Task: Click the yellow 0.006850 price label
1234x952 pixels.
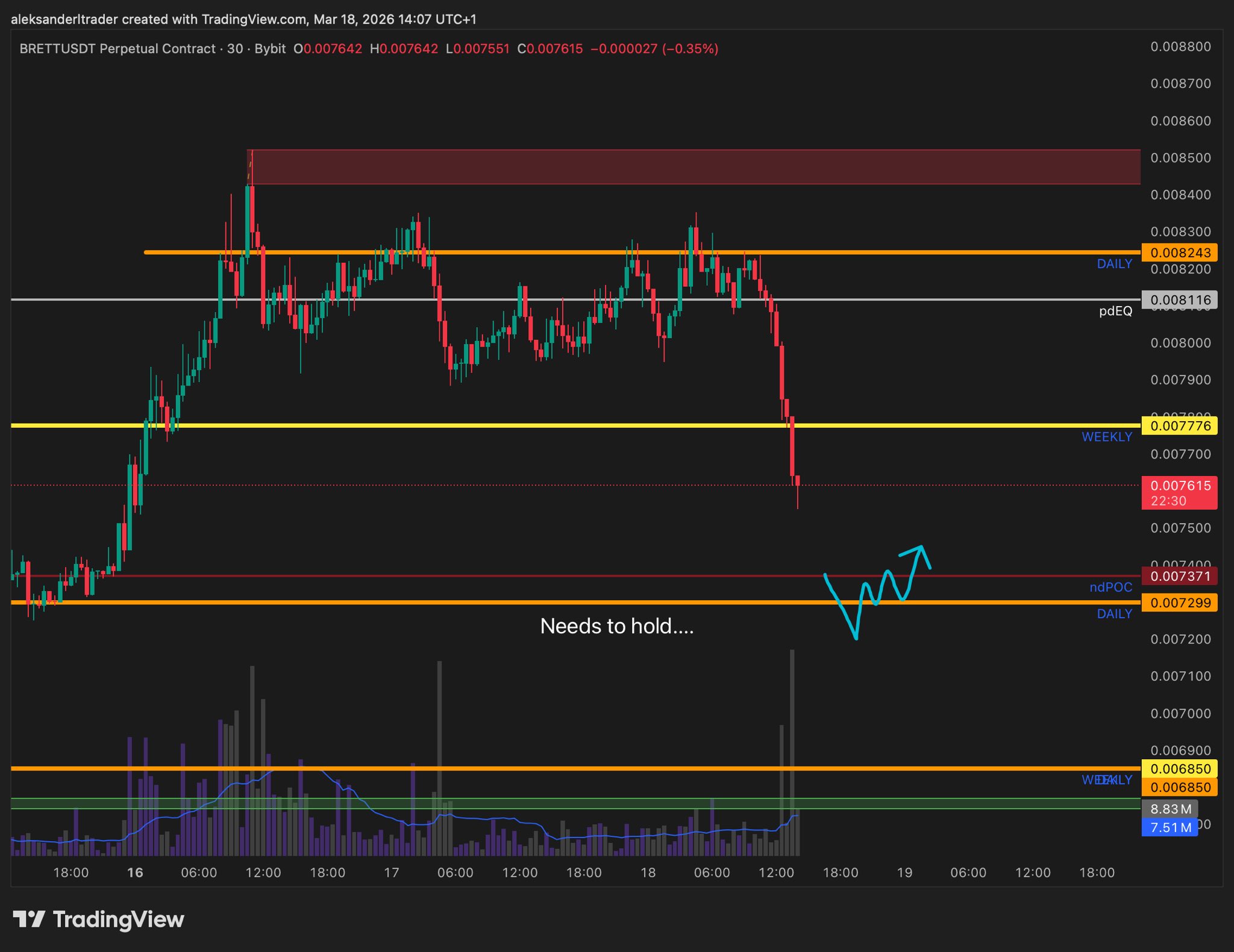Action: pyautogui.click(x=1179, y=769)
